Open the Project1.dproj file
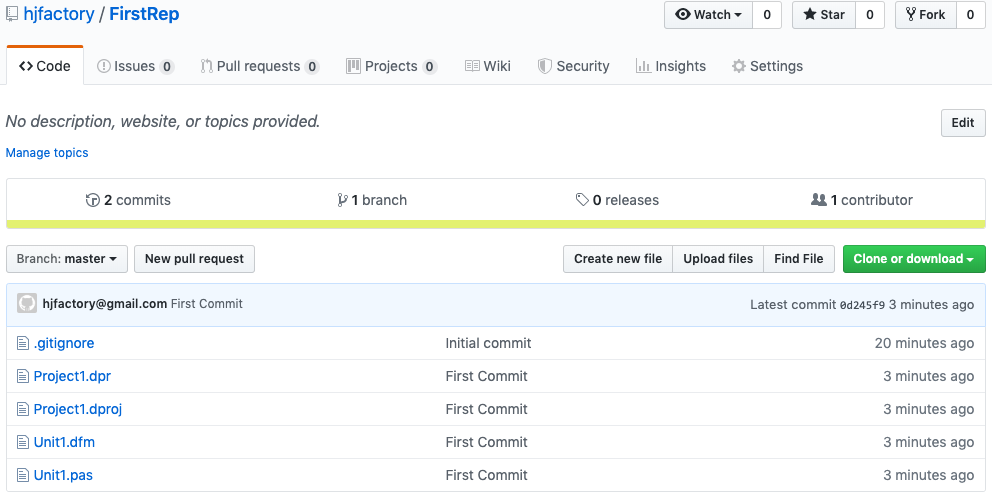992x499 pixels. click(78, 409)
